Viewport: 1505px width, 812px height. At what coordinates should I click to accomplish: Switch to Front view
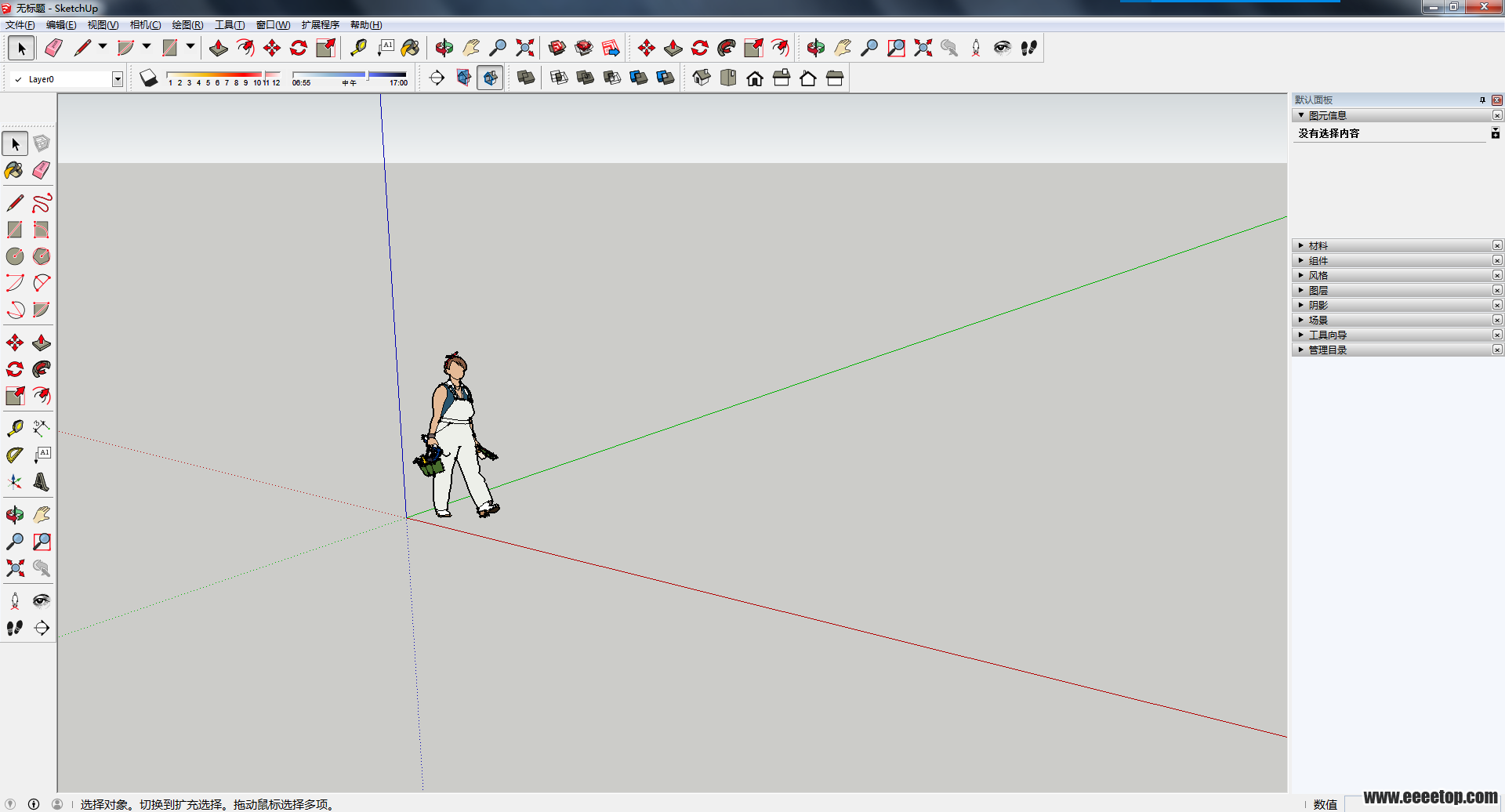pos(755,78)
